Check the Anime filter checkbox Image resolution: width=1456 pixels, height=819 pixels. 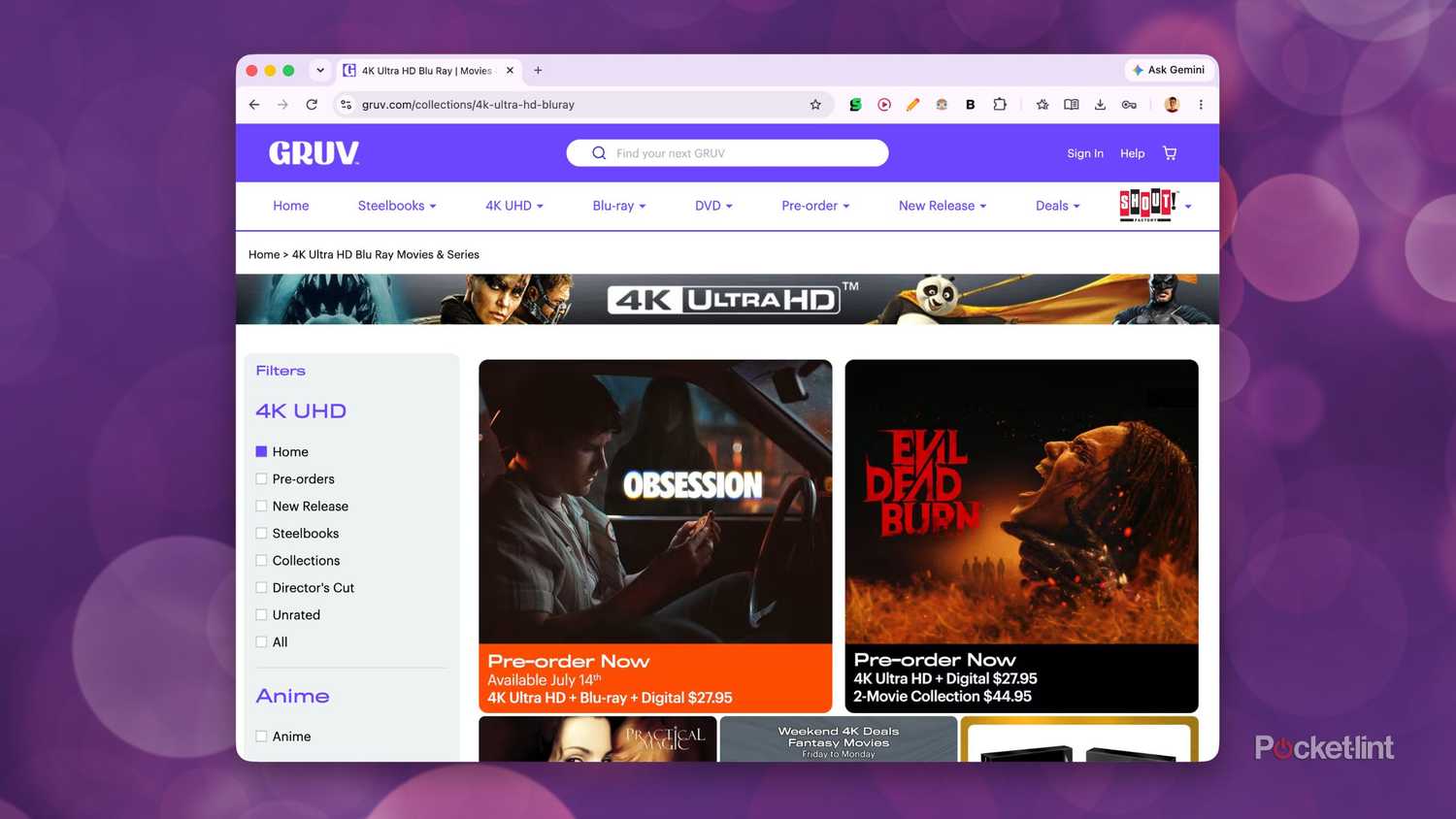261,736
